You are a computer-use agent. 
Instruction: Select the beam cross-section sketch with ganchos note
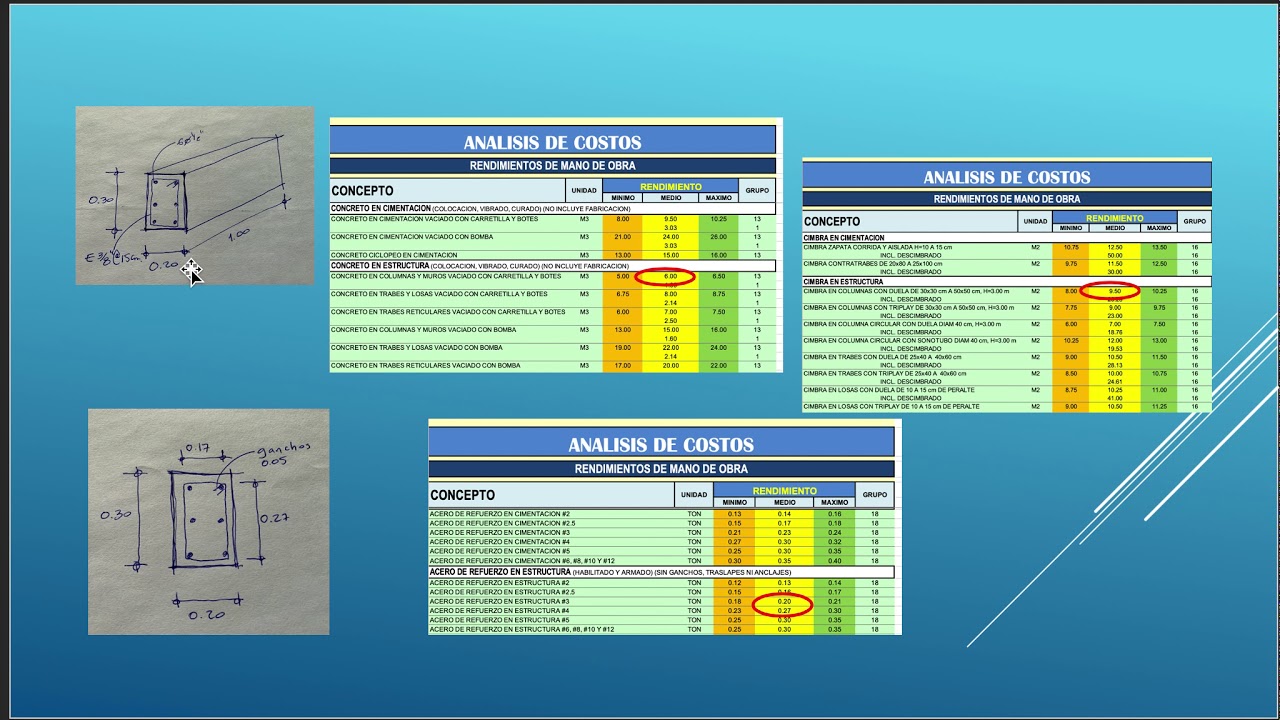pyautogui.click(x=208, y=521)
